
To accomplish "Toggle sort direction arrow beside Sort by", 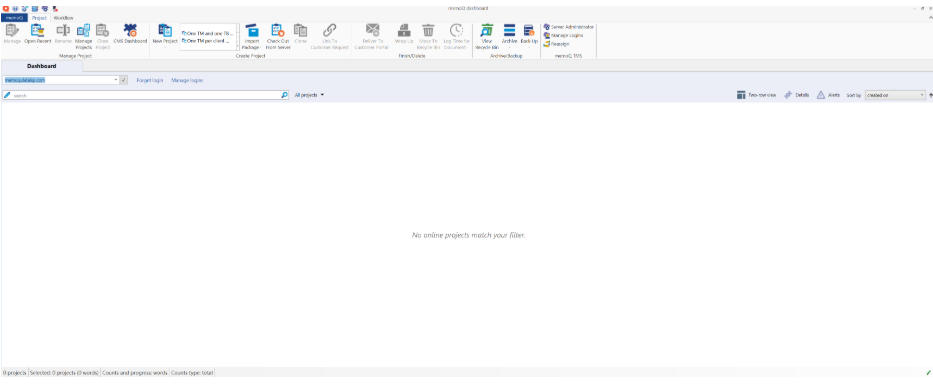I will click(x=930, y=95).
